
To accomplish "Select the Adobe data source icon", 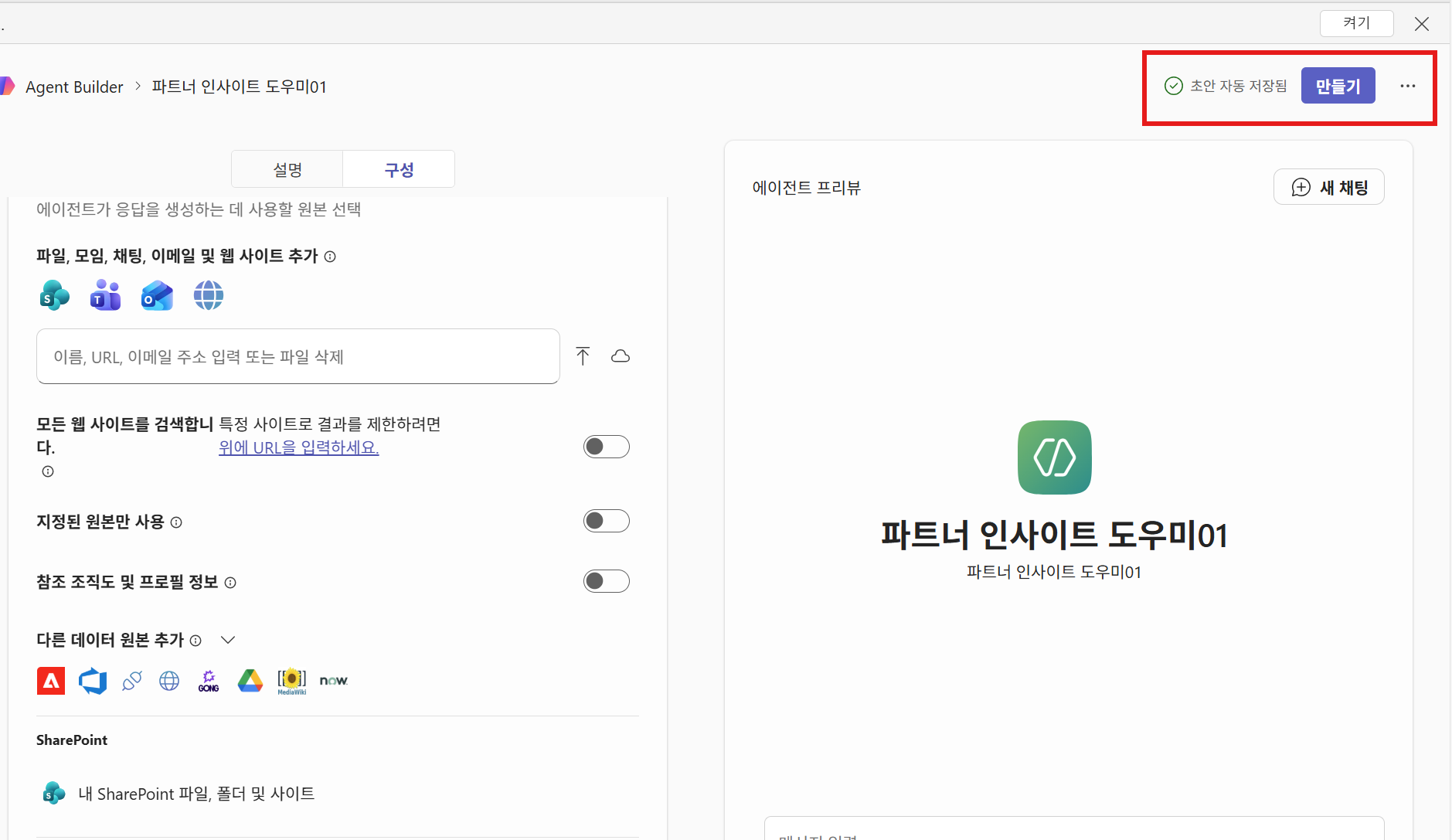I will [x=51, y=681].
